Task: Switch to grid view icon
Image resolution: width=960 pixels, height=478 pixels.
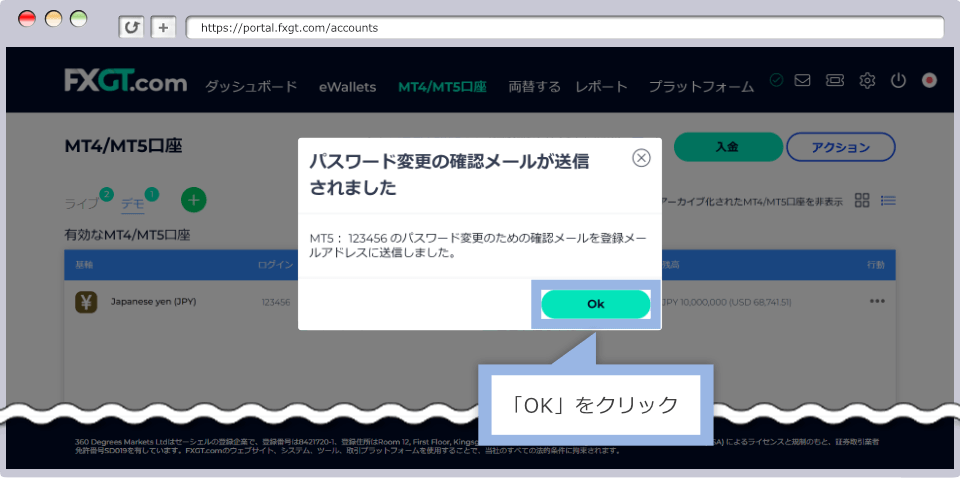Action: tap(862, 200)
